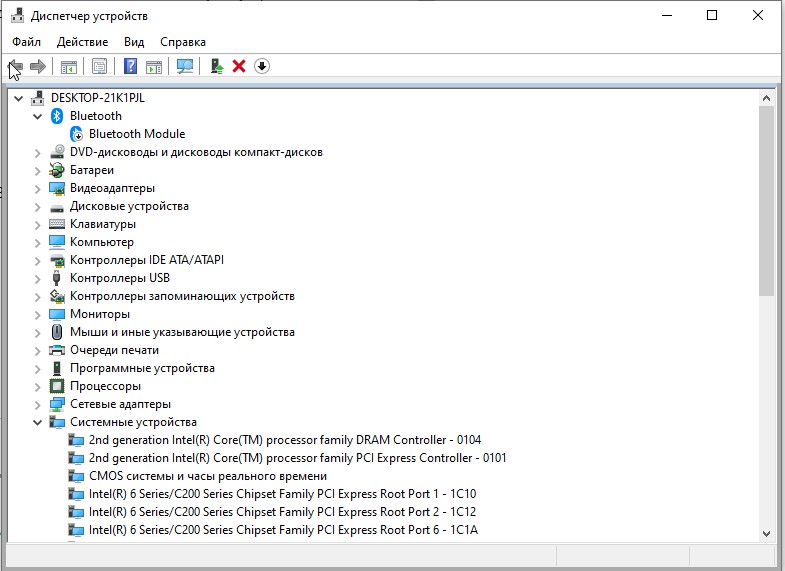Open the Properties toolbar icon
Viewport: 785px width, 571px height.
[100, 66]
